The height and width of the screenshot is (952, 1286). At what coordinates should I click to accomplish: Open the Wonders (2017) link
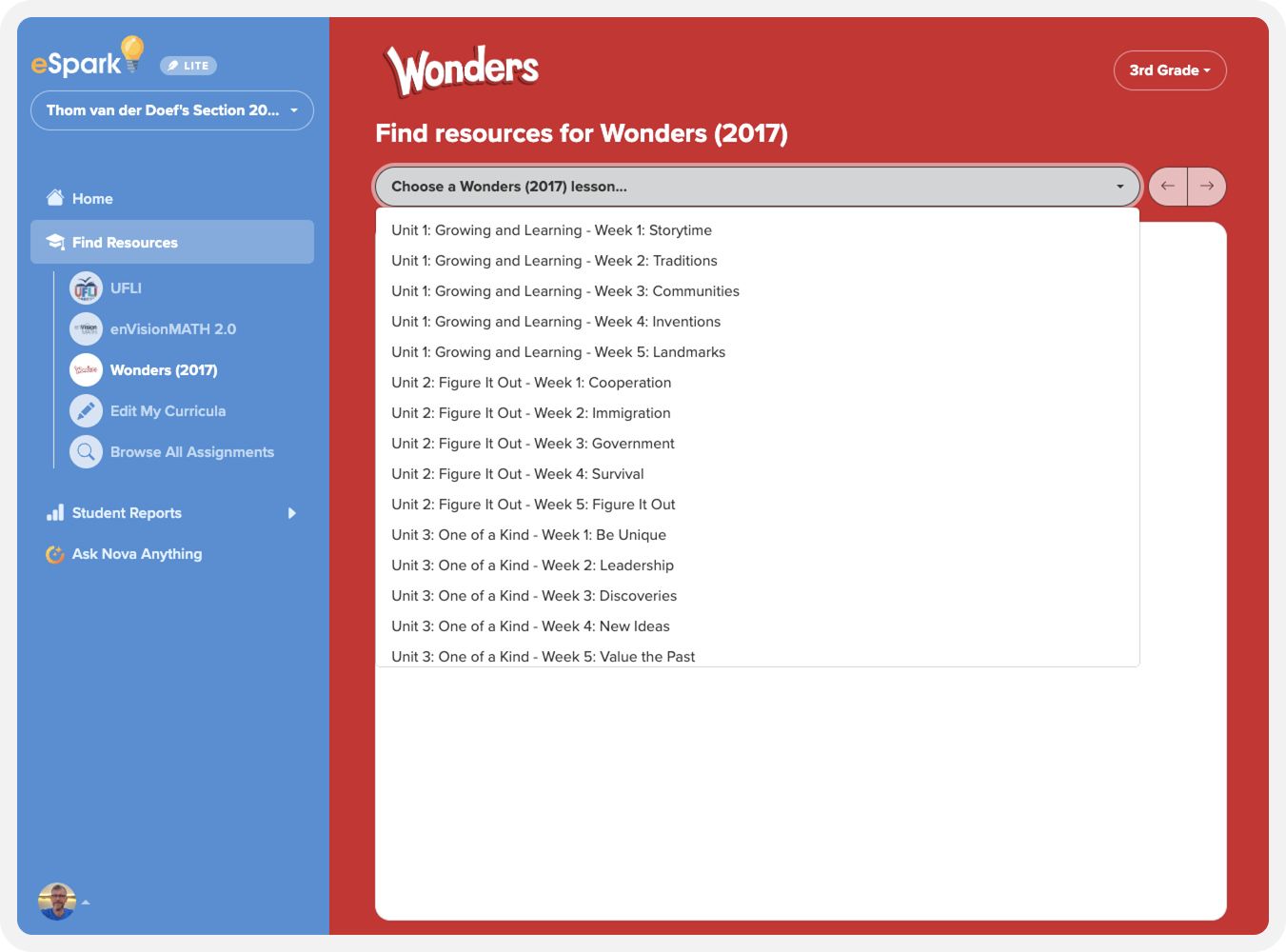164,369
